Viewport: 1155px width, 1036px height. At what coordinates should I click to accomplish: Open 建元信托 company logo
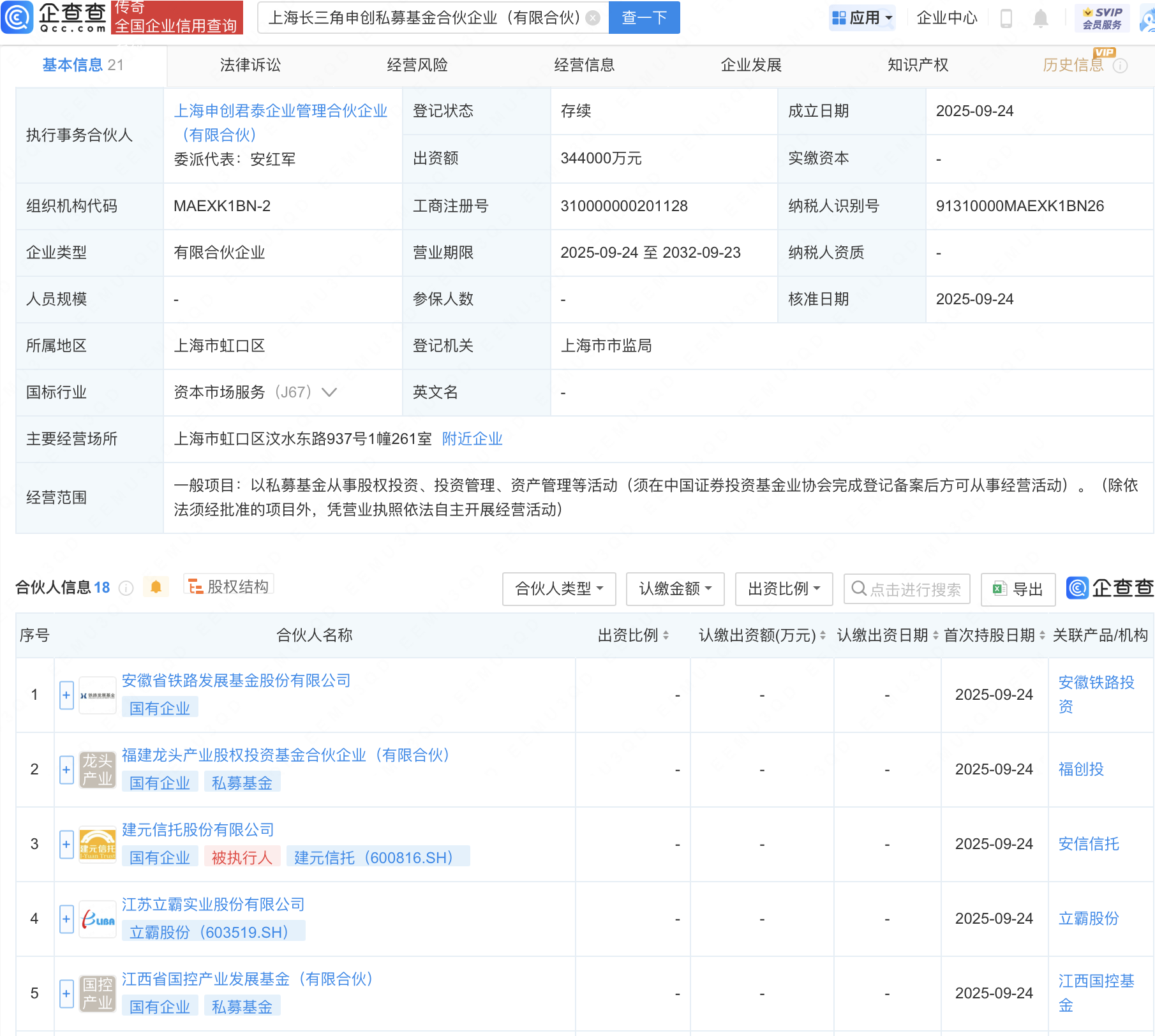98,845
